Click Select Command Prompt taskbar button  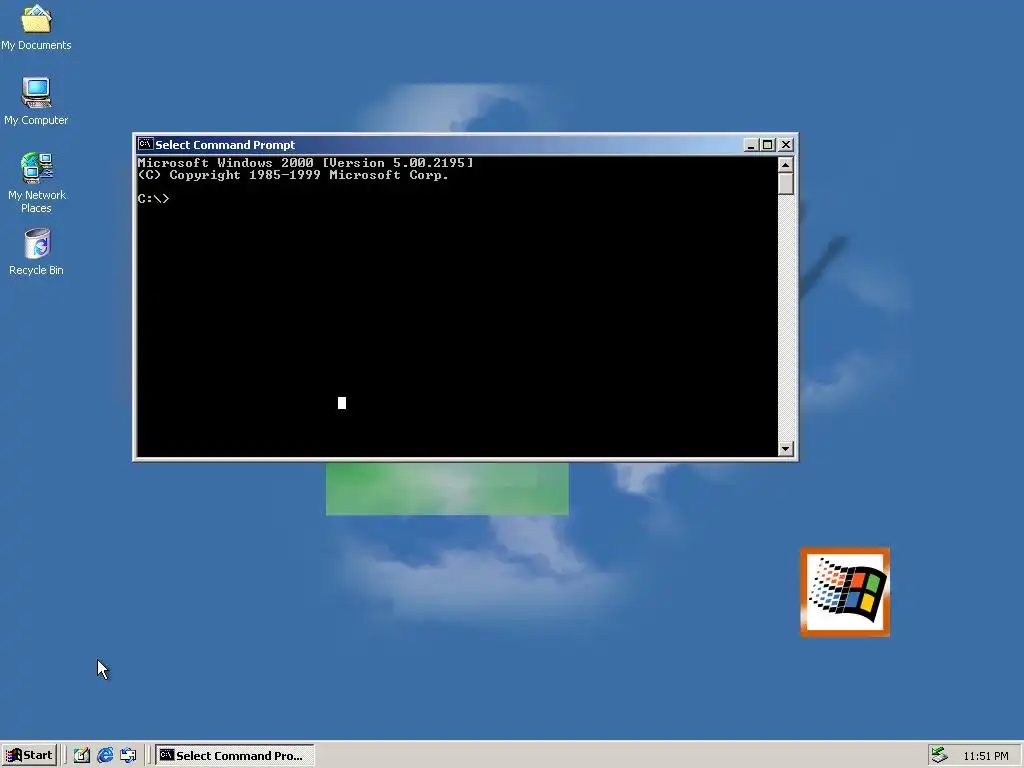pos(234,755)
